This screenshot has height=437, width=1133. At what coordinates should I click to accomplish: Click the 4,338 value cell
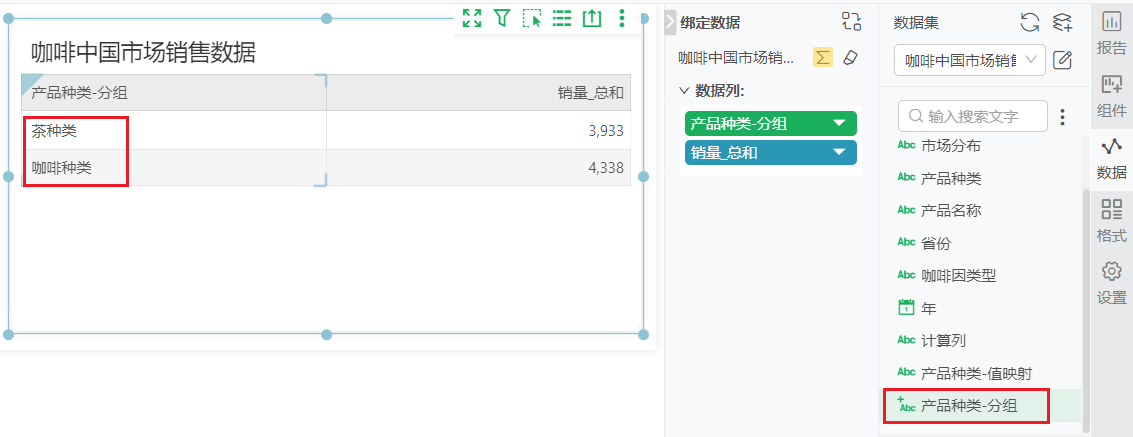(x=478, y=168)
